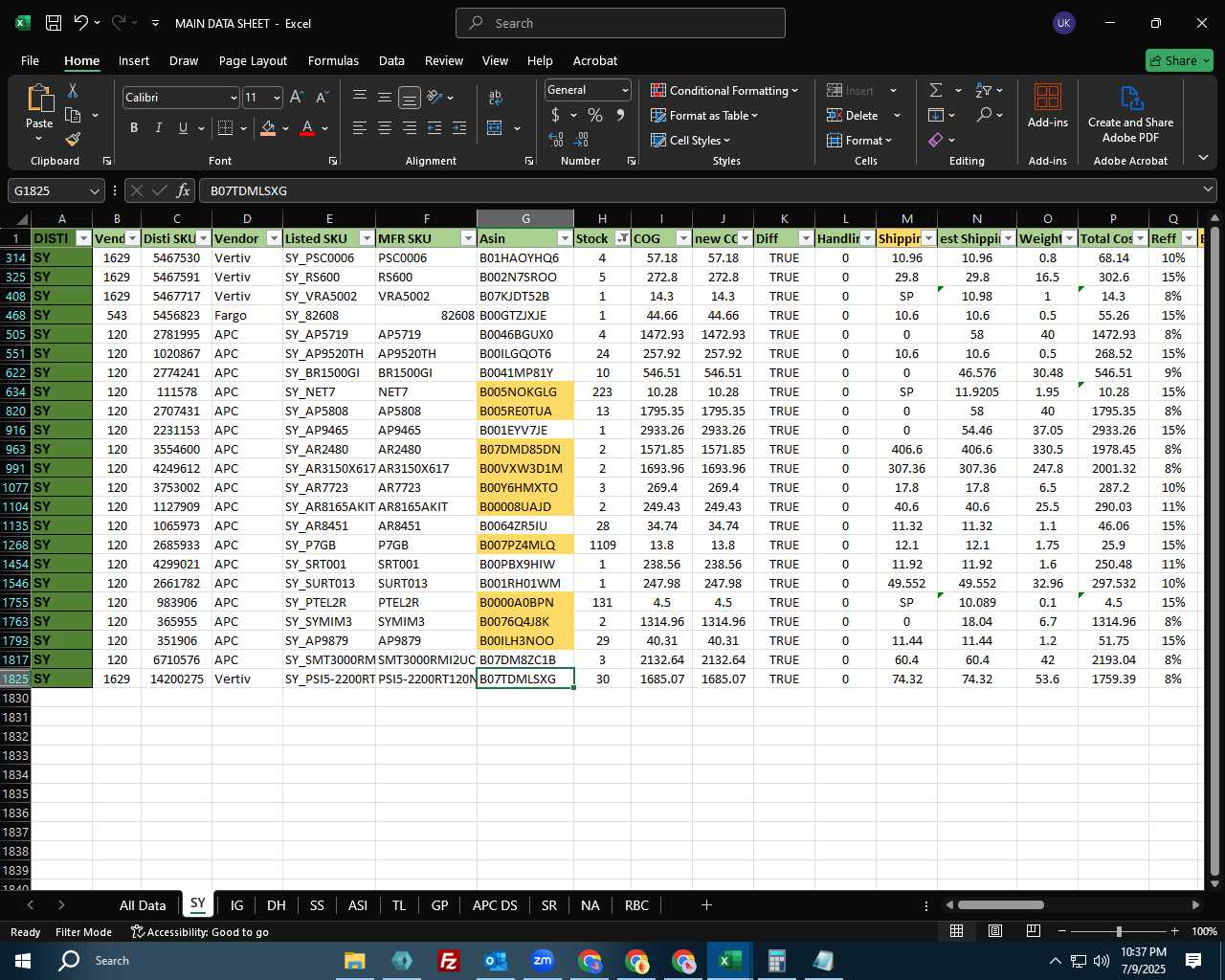This screenshot has height=980, width=1225.
Task: Toggle Top Align for cells
Action: point(360,98)
